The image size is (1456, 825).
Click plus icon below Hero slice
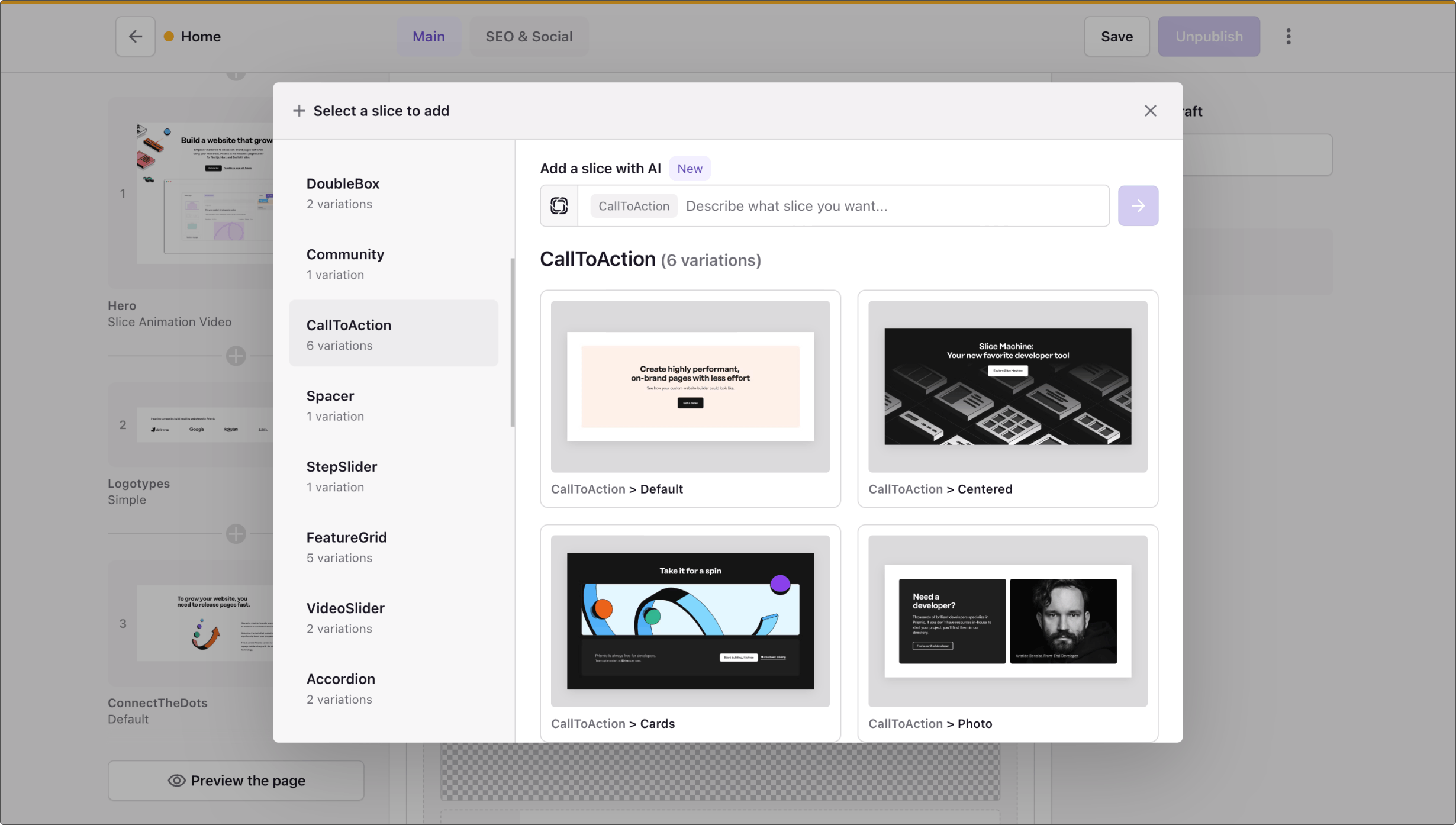pos(236,356)
